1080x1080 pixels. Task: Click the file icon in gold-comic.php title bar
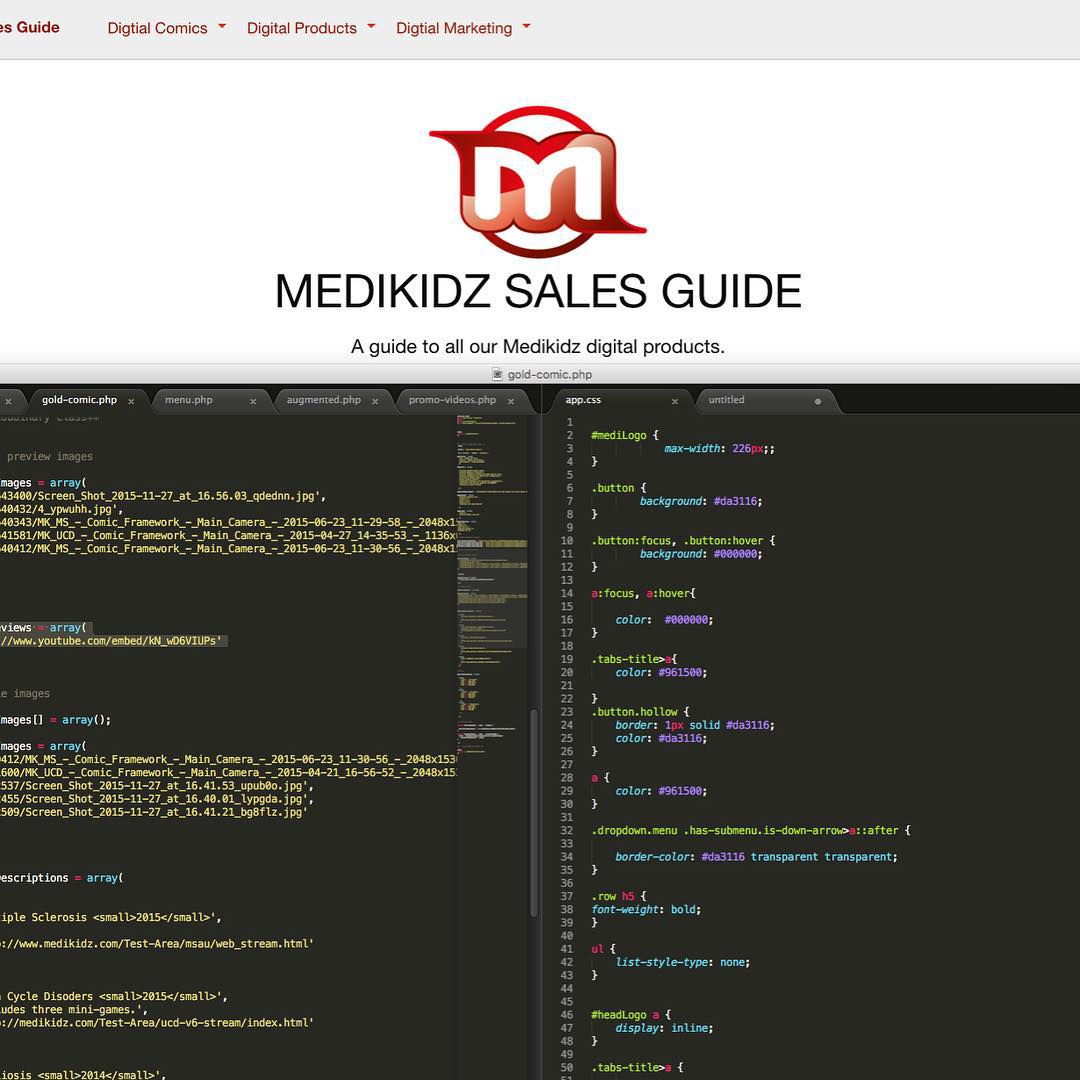coord(497,374)
